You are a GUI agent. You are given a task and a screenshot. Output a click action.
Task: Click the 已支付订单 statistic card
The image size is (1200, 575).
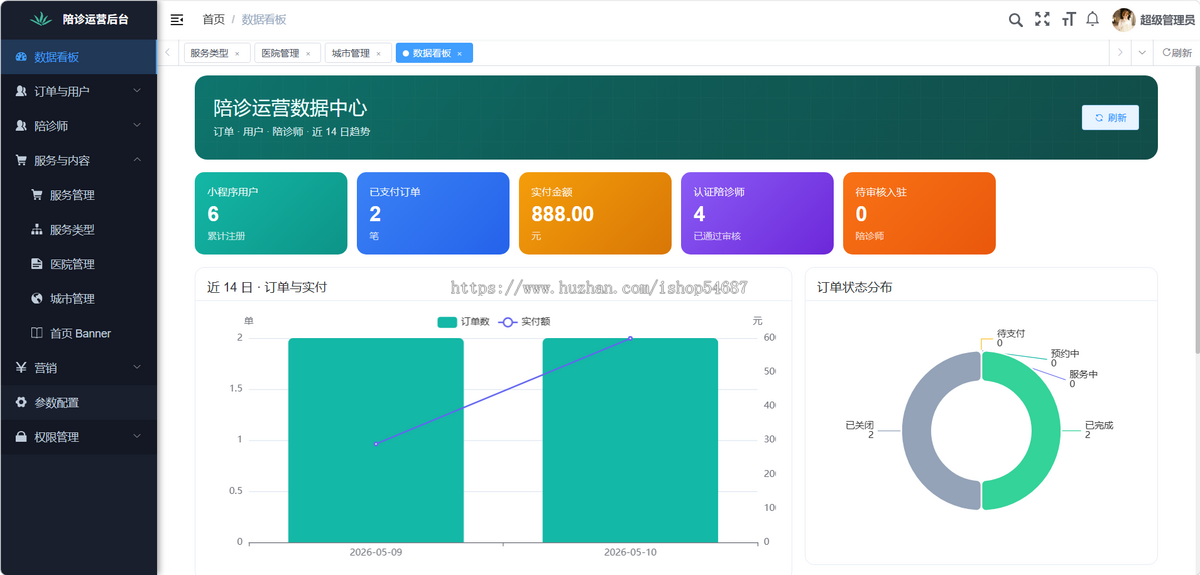pos(433,213)
